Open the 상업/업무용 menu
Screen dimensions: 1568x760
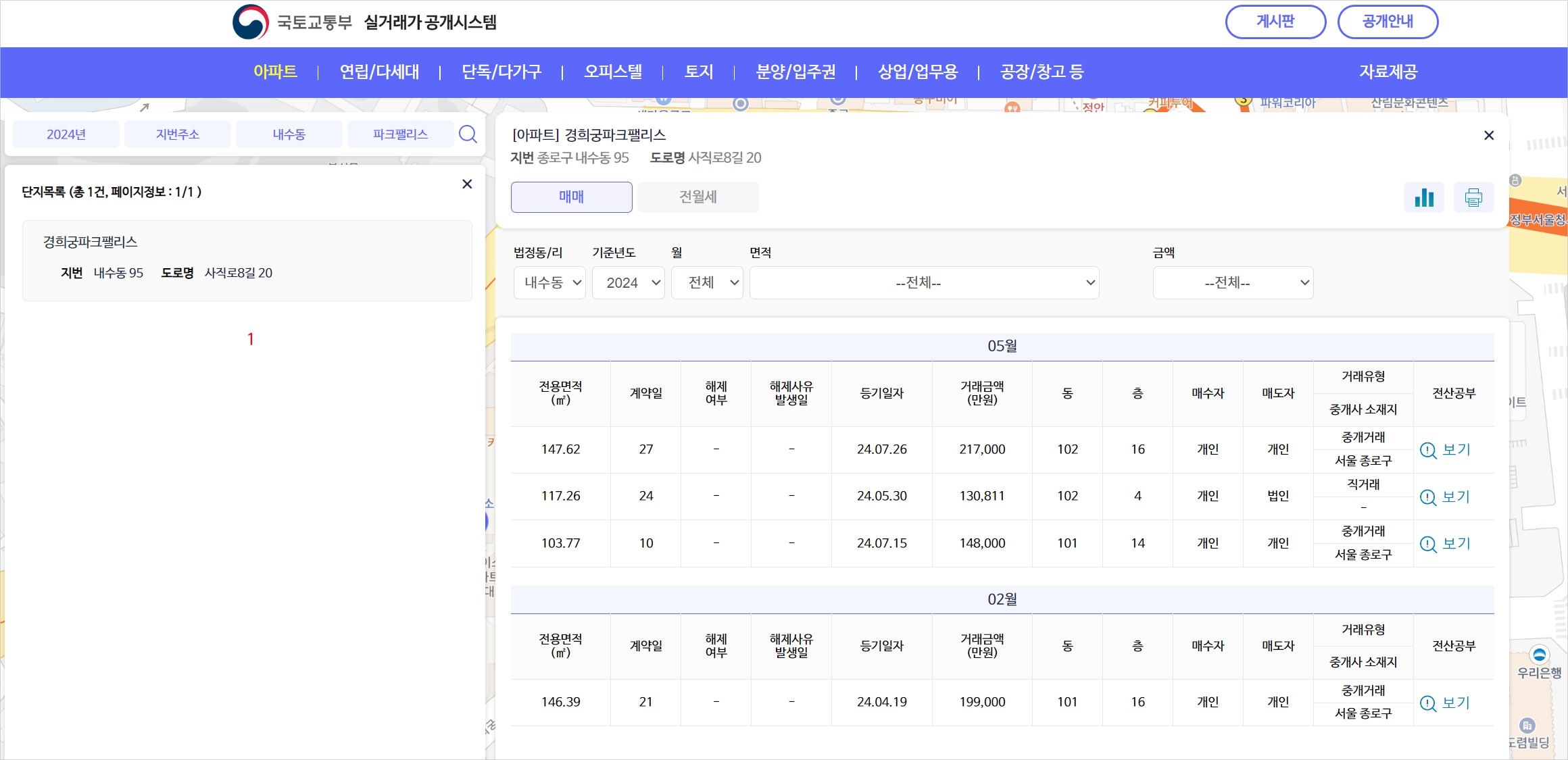tap(918, 72)
